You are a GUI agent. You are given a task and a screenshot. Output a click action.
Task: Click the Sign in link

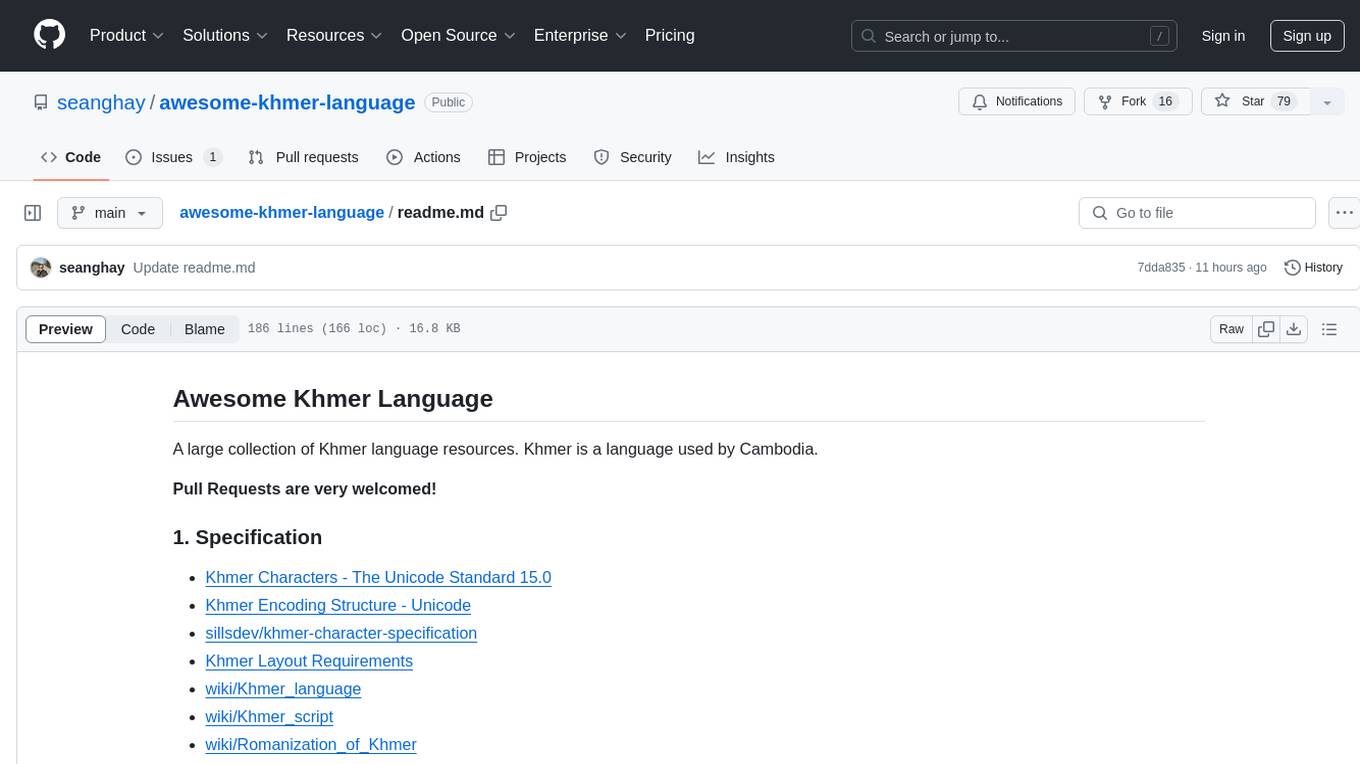1223,36
